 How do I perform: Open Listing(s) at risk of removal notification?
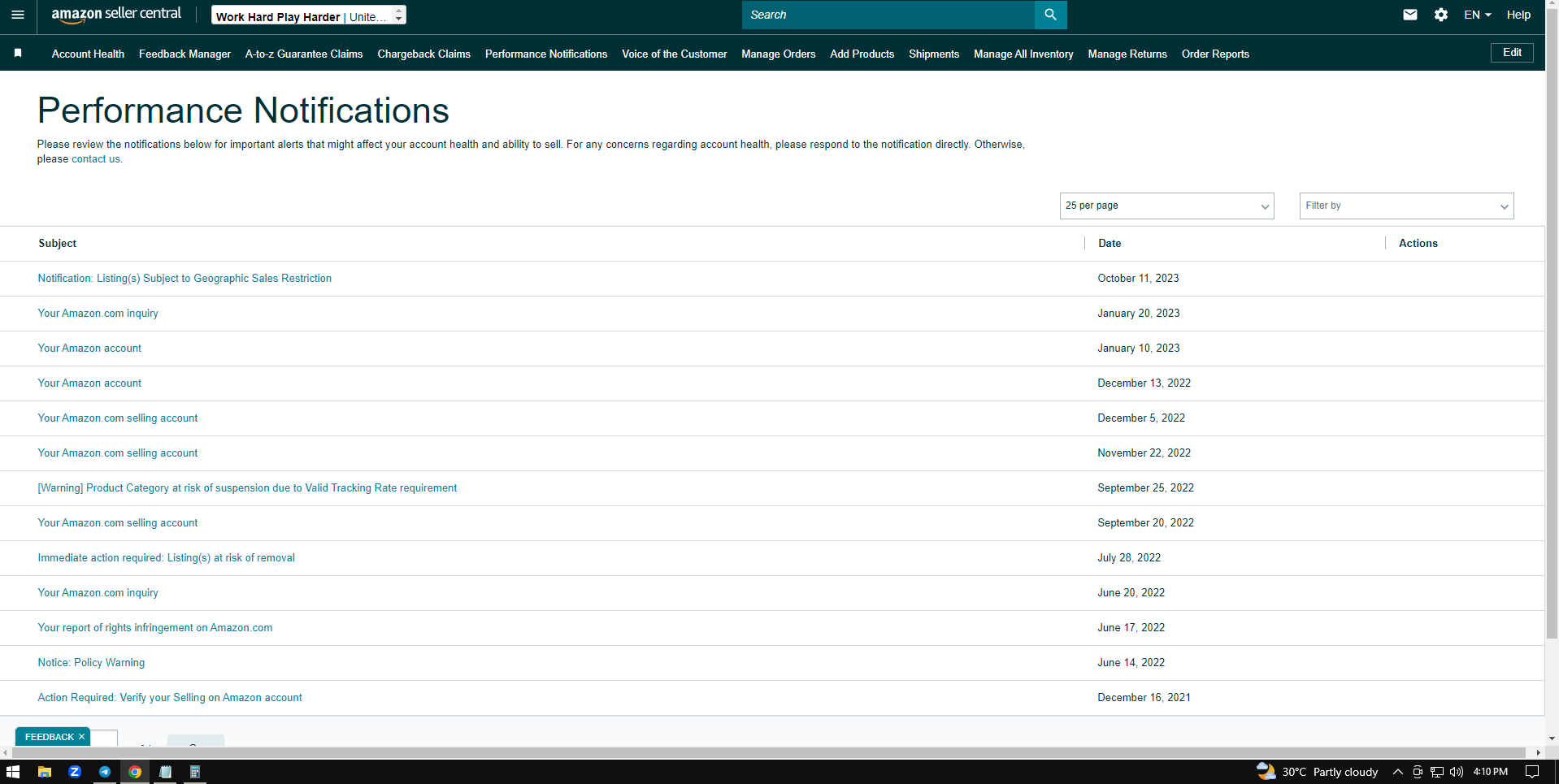pyautogui.click(x=166, y=558)
